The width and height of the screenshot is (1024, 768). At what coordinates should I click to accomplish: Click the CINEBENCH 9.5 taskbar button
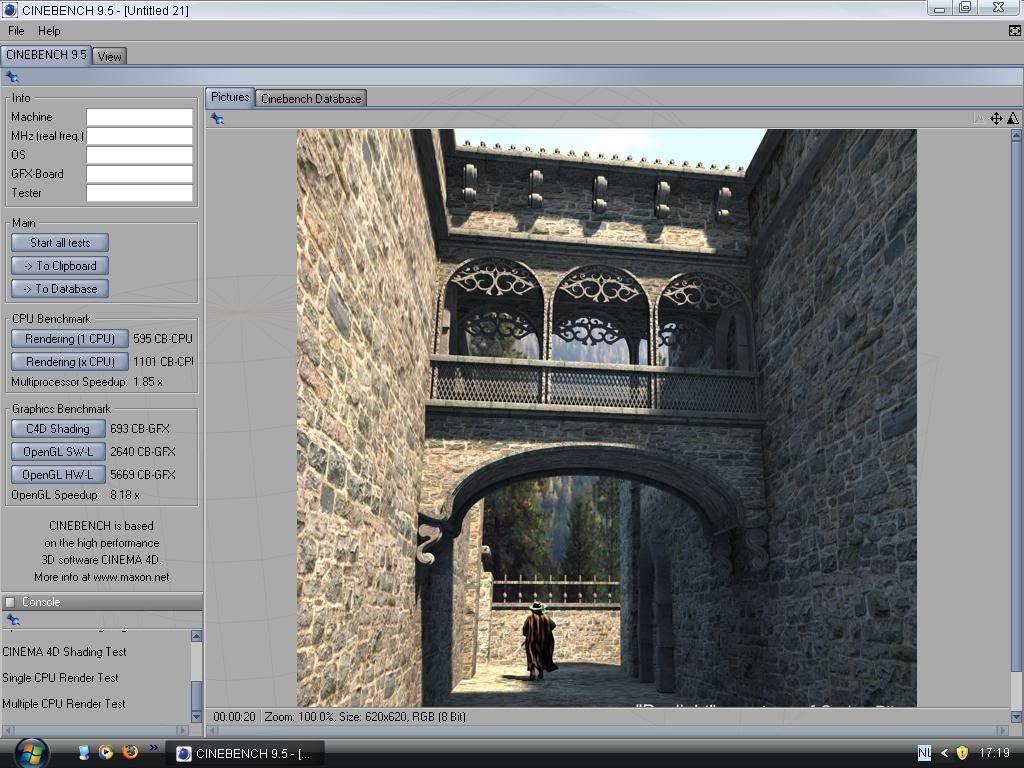244,754
